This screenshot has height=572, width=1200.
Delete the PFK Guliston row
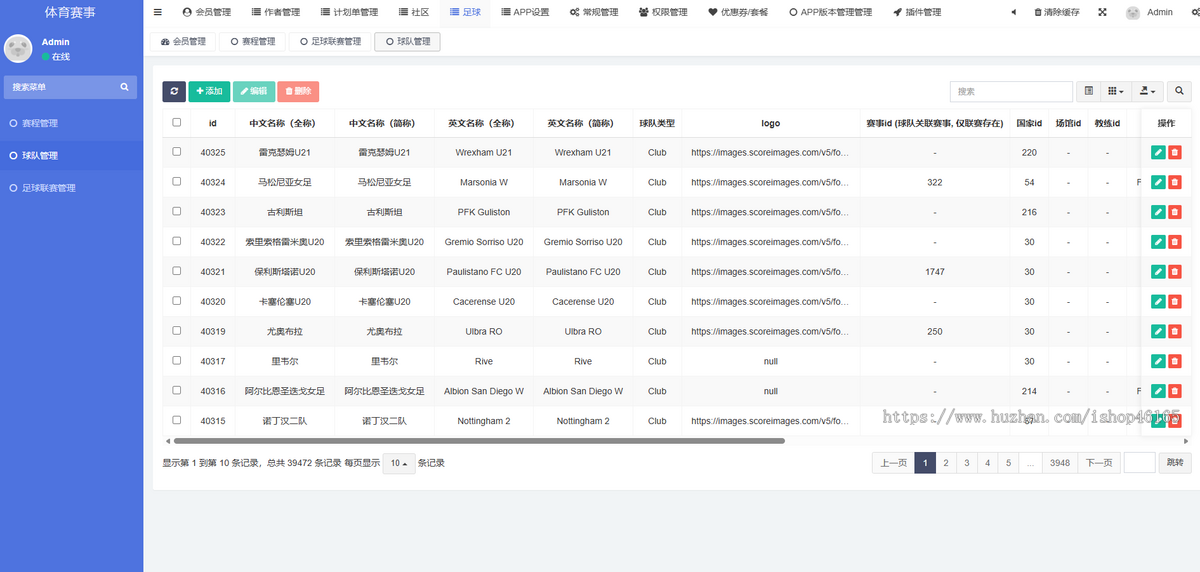click(x=1175, y=212)
